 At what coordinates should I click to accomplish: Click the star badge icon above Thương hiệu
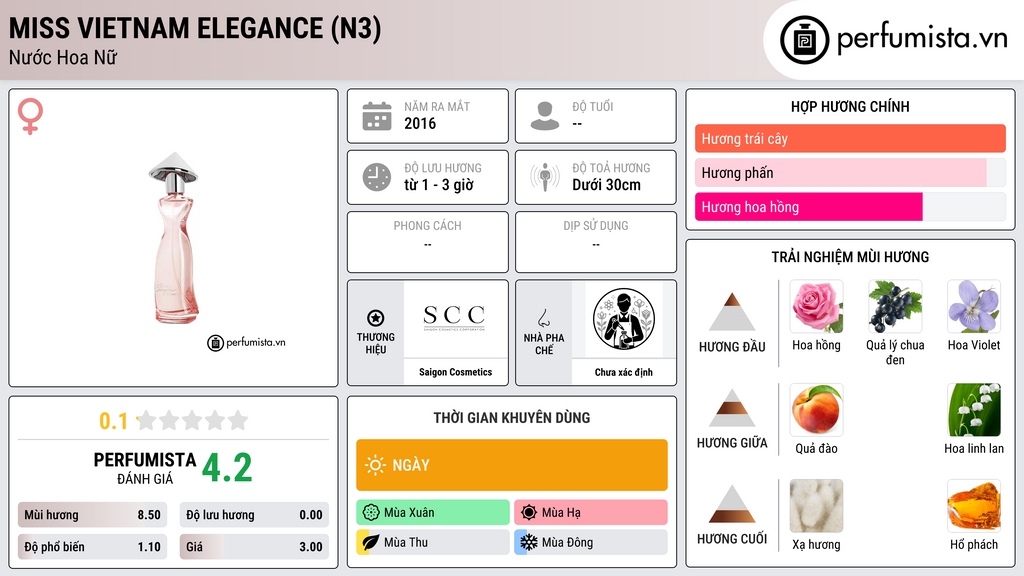coord(376,318)
